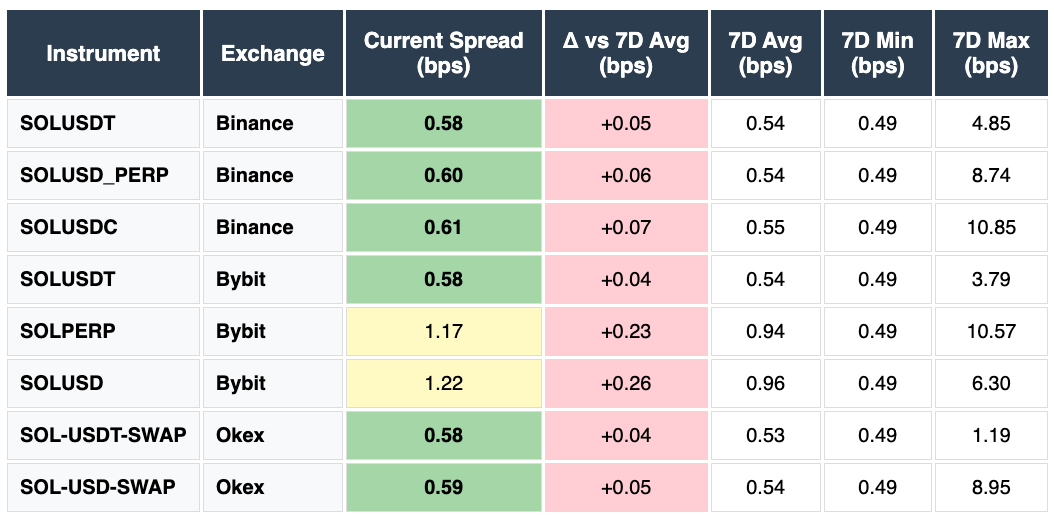Sort by Current Spread (bps) header
This screenshot has width=1054, height=520.
[443, 54]
